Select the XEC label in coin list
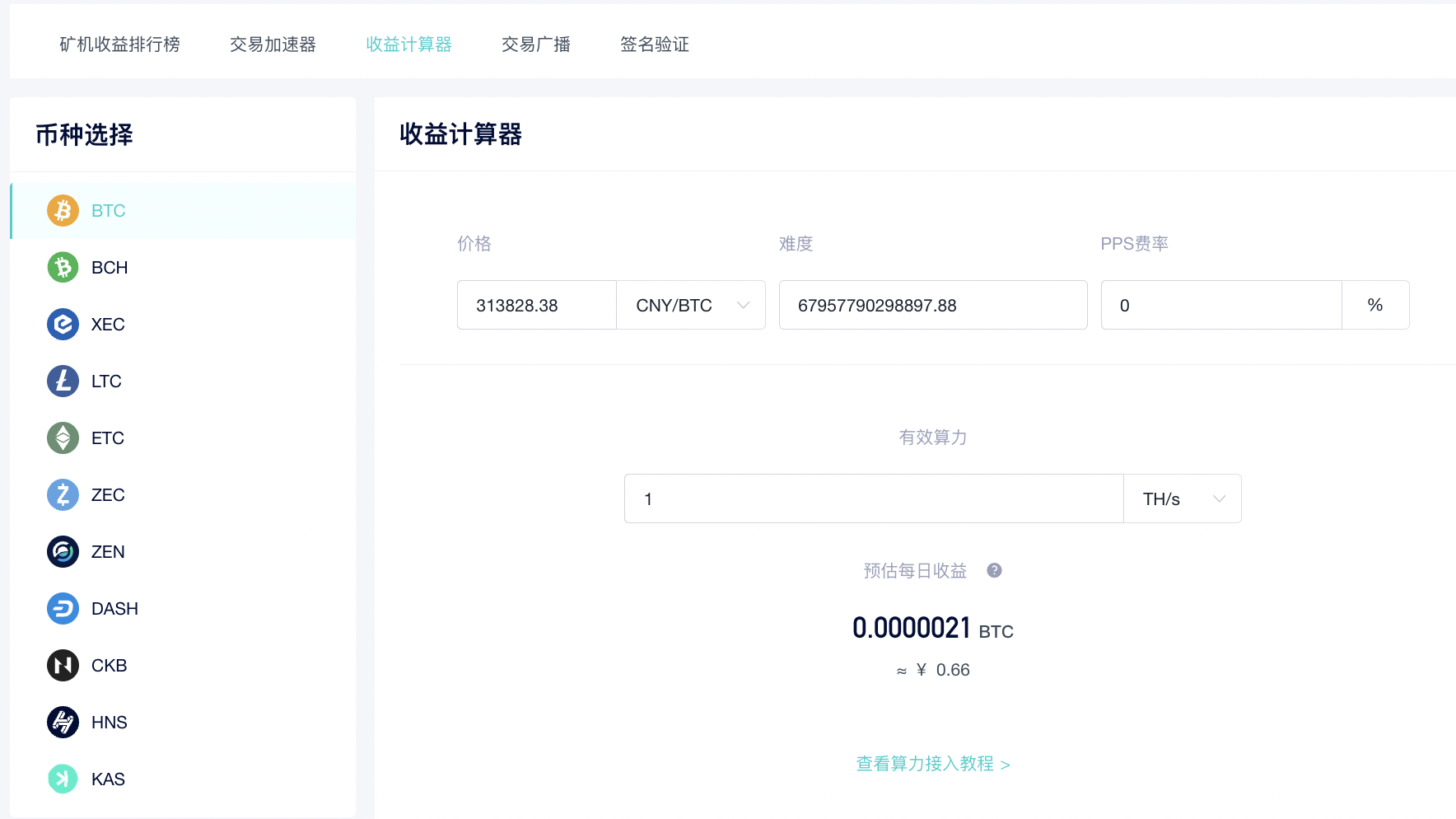The image size is (1456, 819). point(108,325)
